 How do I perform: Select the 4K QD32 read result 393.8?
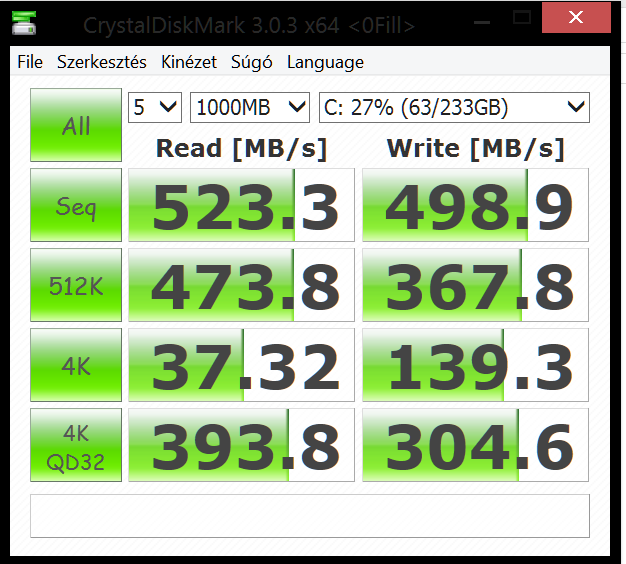click(x=241, y=445)
